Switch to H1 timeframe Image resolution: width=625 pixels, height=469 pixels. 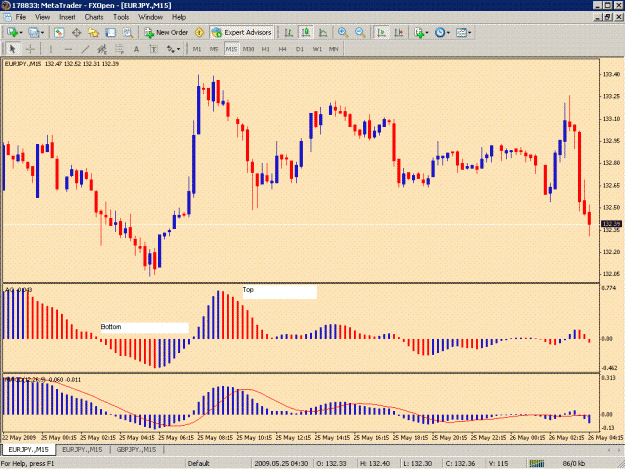pyautogui.click(x=265, y=49)
